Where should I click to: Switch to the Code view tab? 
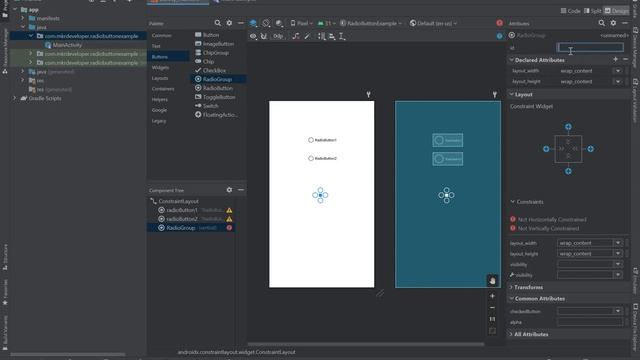571,11
